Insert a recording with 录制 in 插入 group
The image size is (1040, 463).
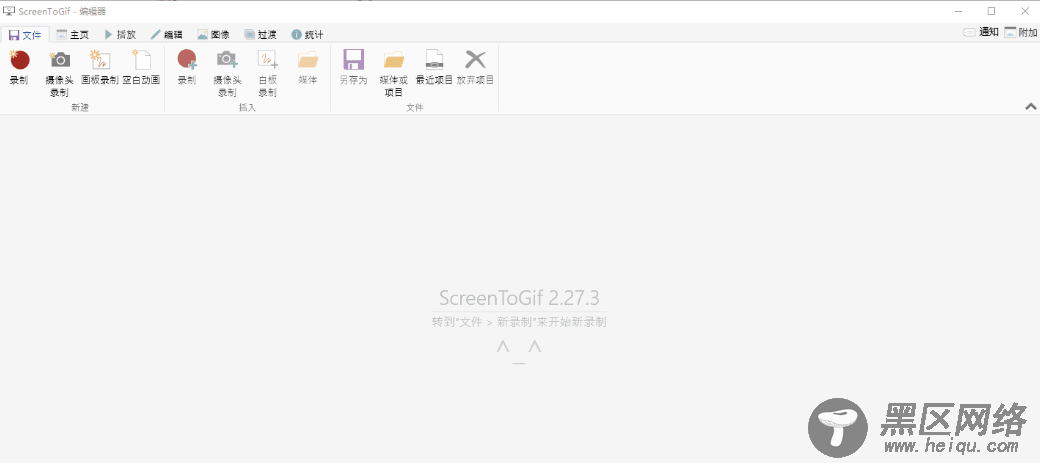[187, 67]
